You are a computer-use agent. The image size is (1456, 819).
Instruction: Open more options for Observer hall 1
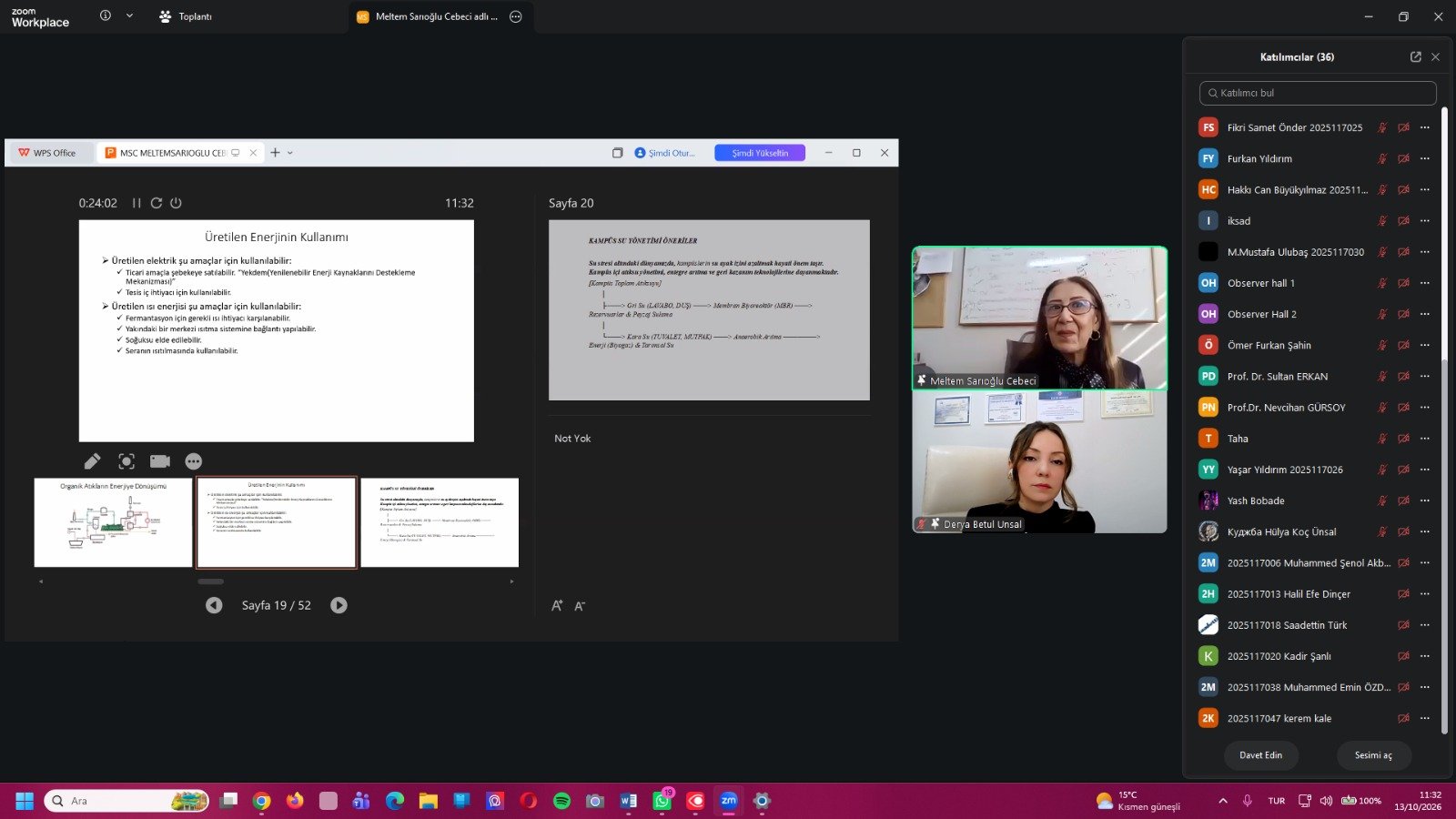1425,283
